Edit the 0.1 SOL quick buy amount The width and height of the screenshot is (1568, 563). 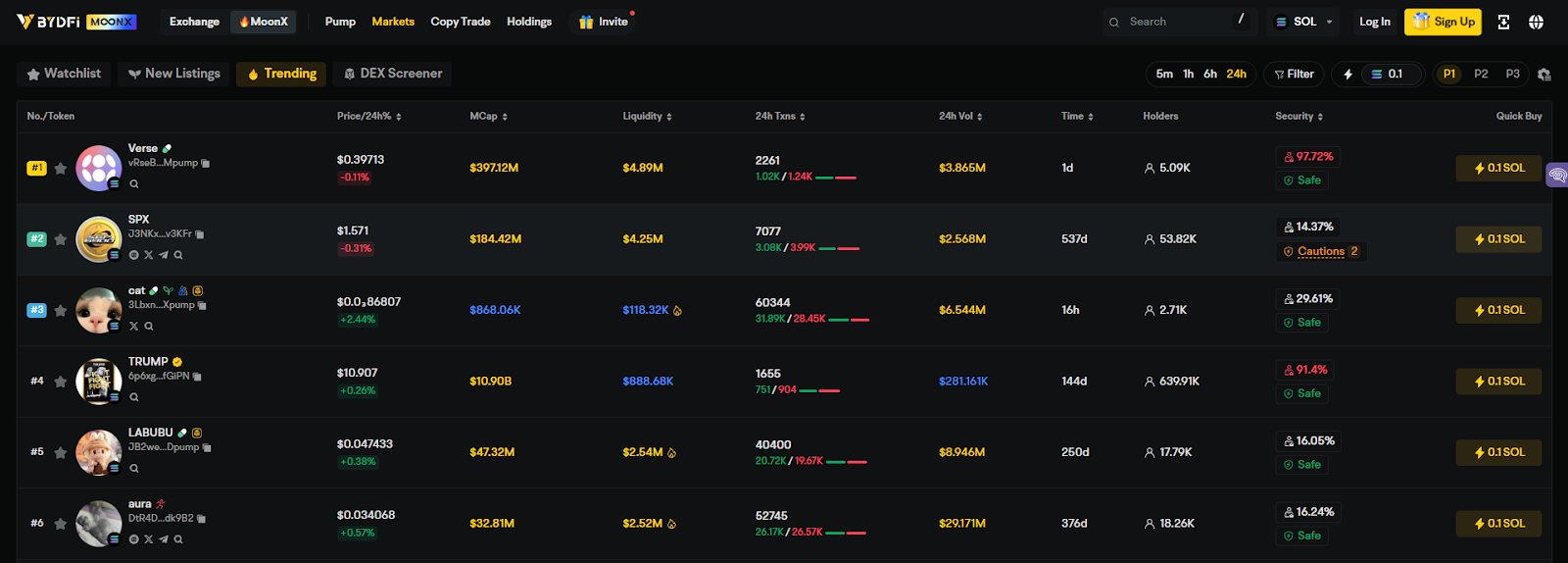(x=1394, y=75)
